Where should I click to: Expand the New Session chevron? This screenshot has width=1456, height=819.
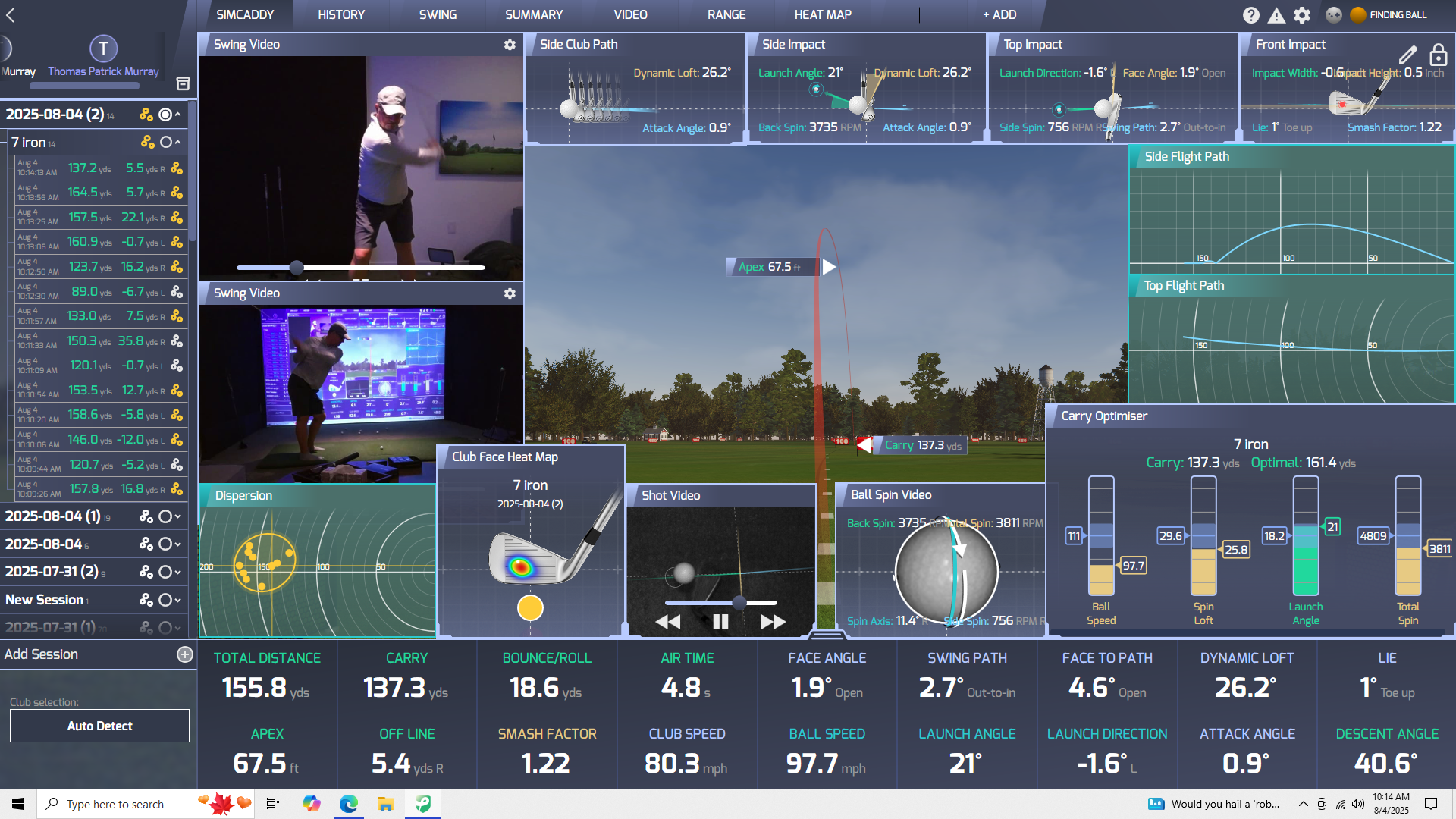[x=178, y=600]
